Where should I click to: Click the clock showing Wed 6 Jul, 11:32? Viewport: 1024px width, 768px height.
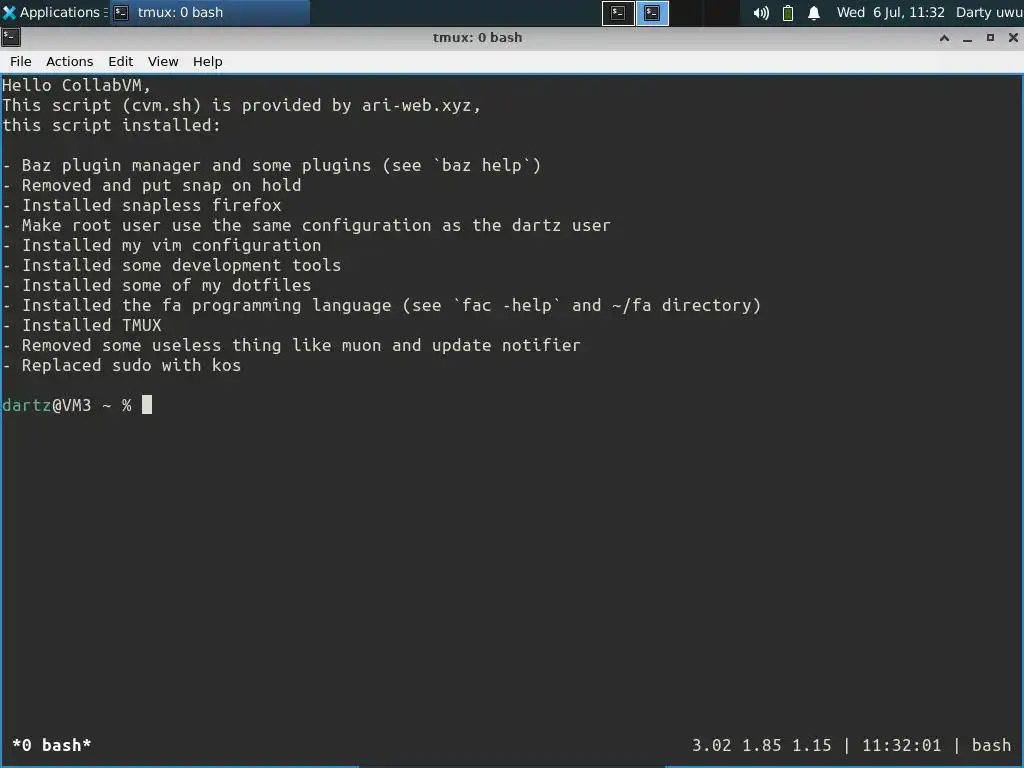890,12
